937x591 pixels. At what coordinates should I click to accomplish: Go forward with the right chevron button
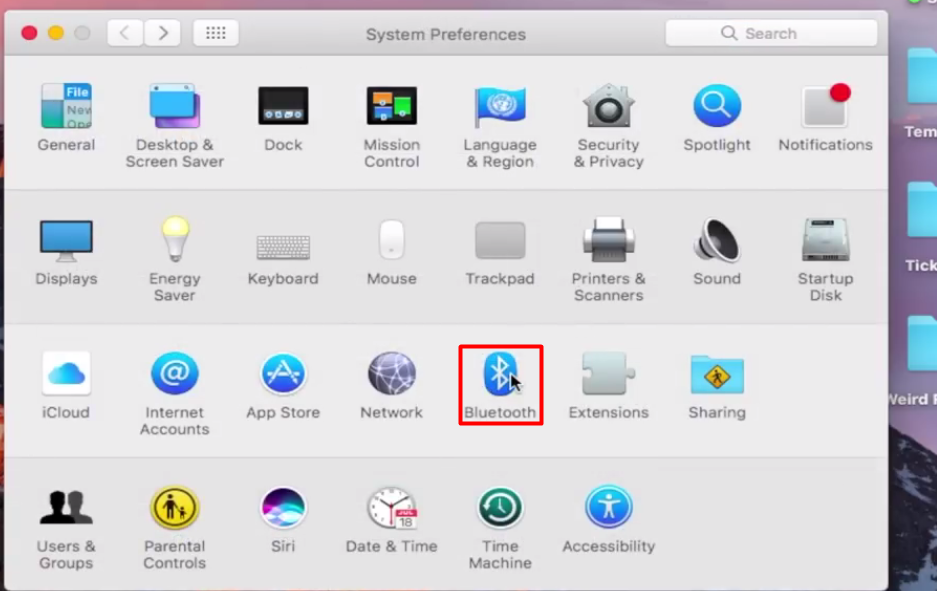point(162,33)
